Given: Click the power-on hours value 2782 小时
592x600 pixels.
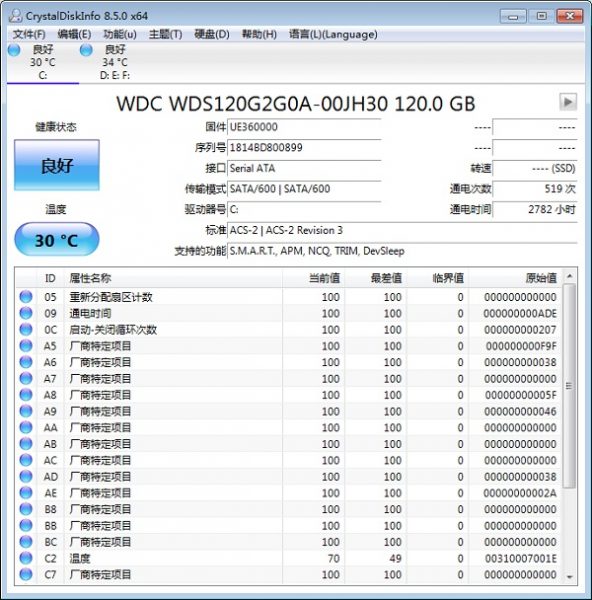Looking at the screenshot, I should [535, 210].
